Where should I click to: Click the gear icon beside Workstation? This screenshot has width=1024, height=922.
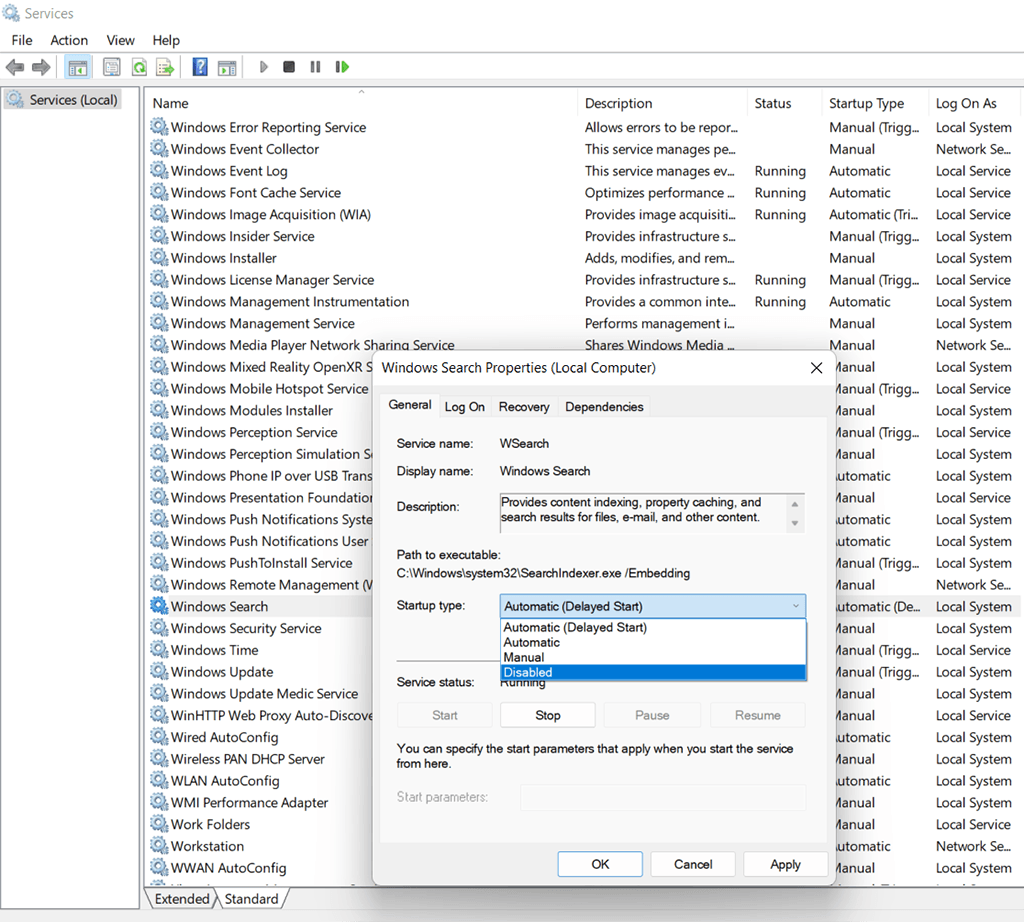coord(159,845)
